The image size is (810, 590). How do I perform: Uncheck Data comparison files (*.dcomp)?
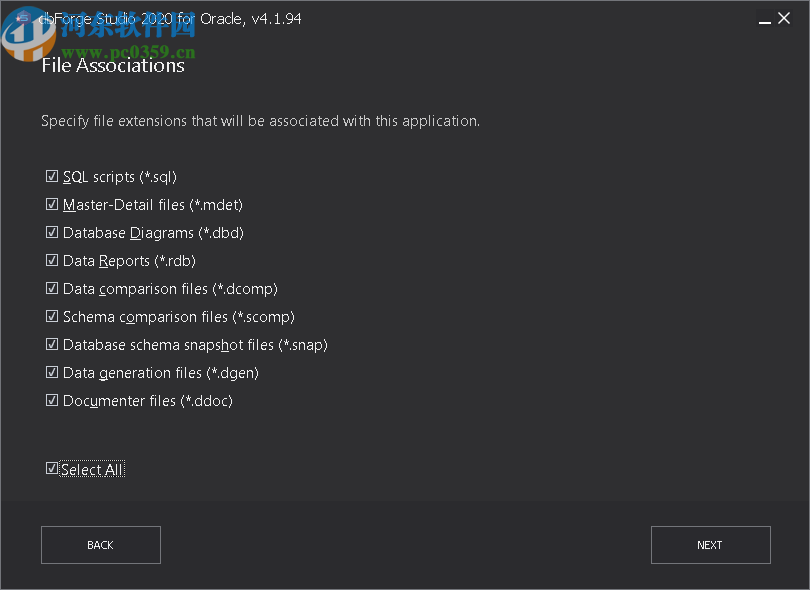52,288
